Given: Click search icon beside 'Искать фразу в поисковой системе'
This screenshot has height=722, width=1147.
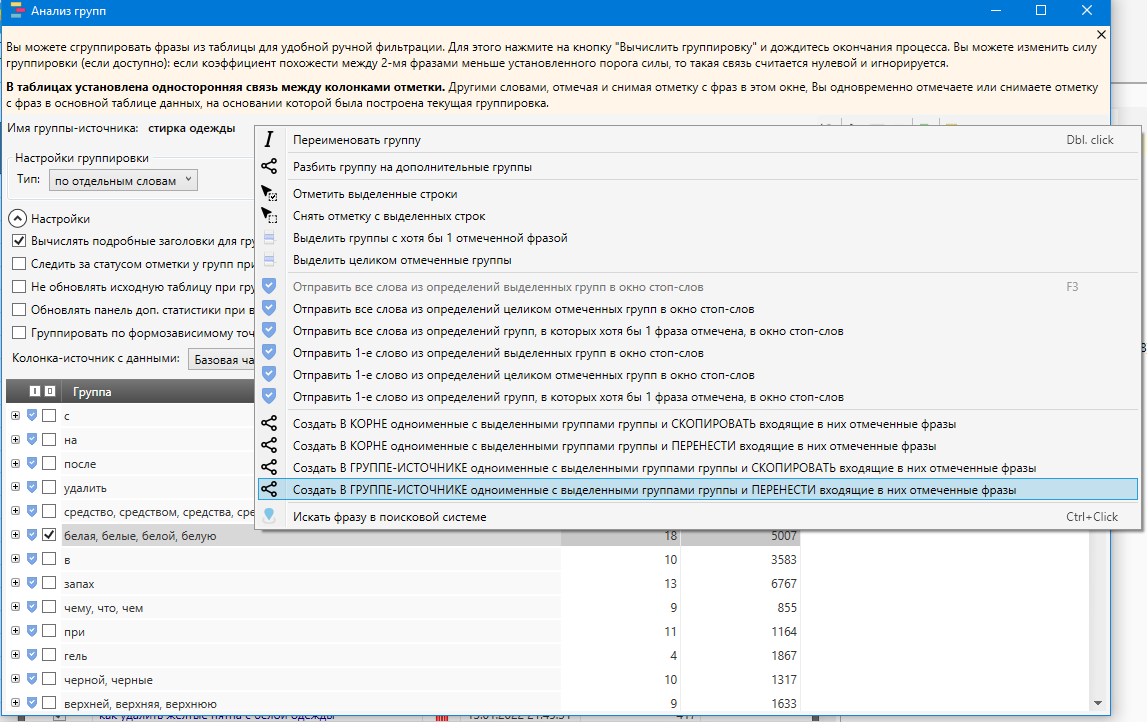Looking at the screenshot, I should tap(269, 516).
